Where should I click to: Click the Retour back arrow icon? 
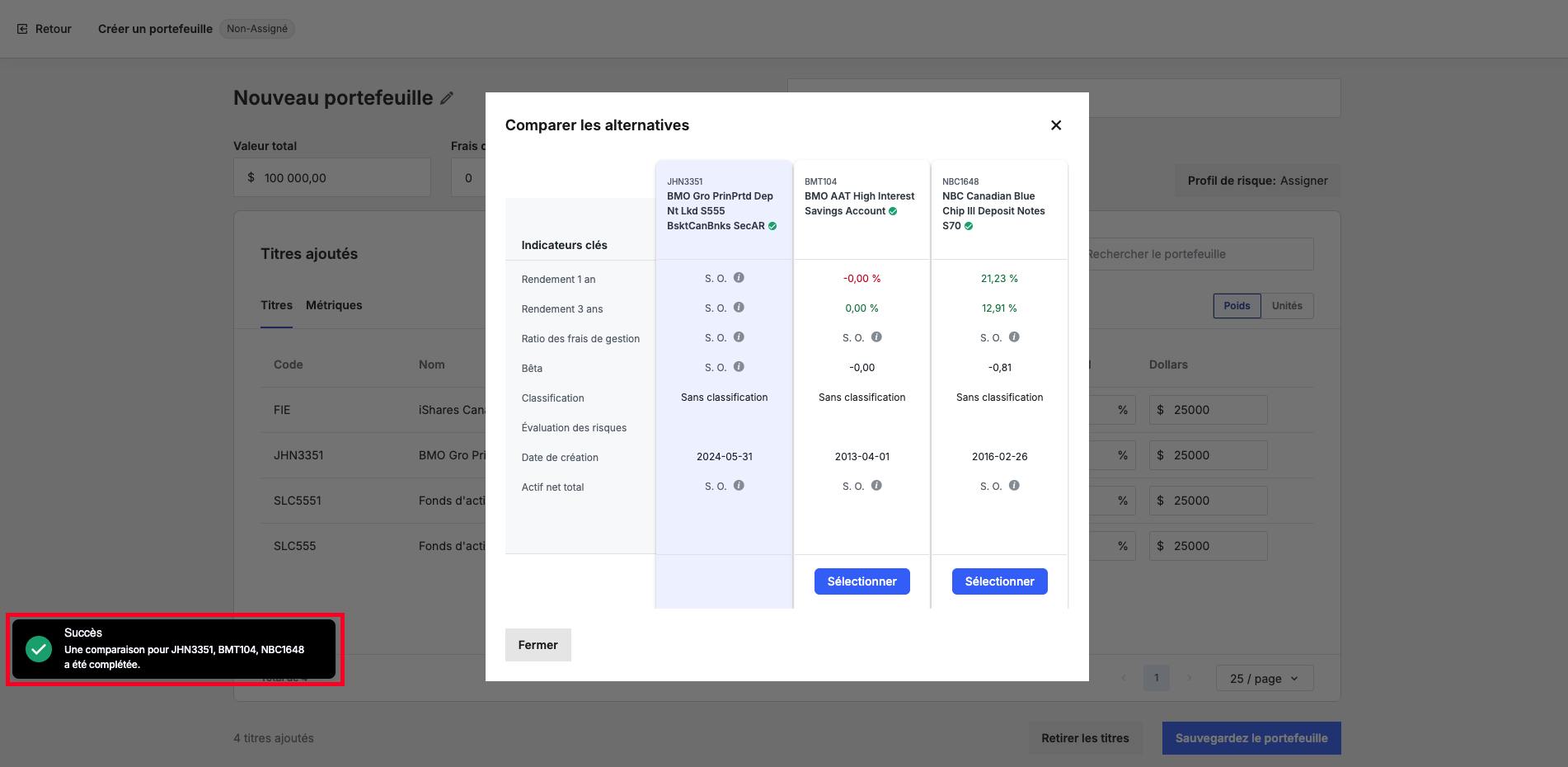[22, 29]
